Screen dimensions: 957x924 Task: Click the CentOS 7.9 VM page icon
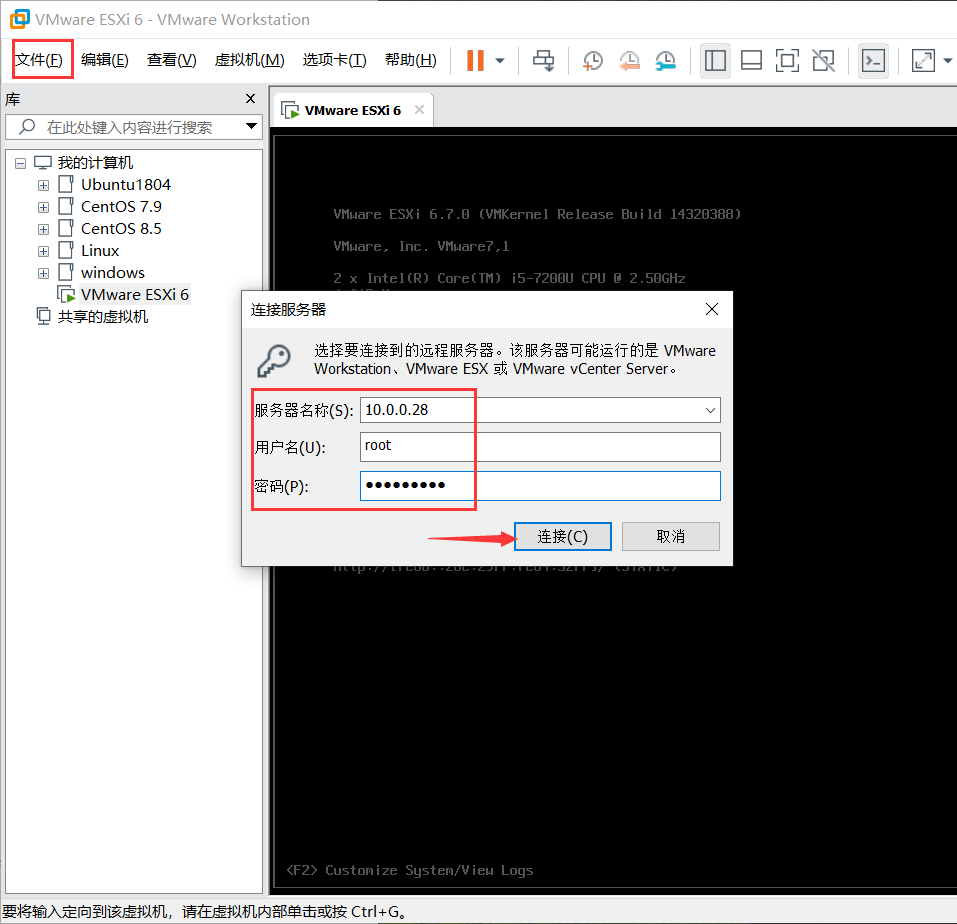click(66, 206)
